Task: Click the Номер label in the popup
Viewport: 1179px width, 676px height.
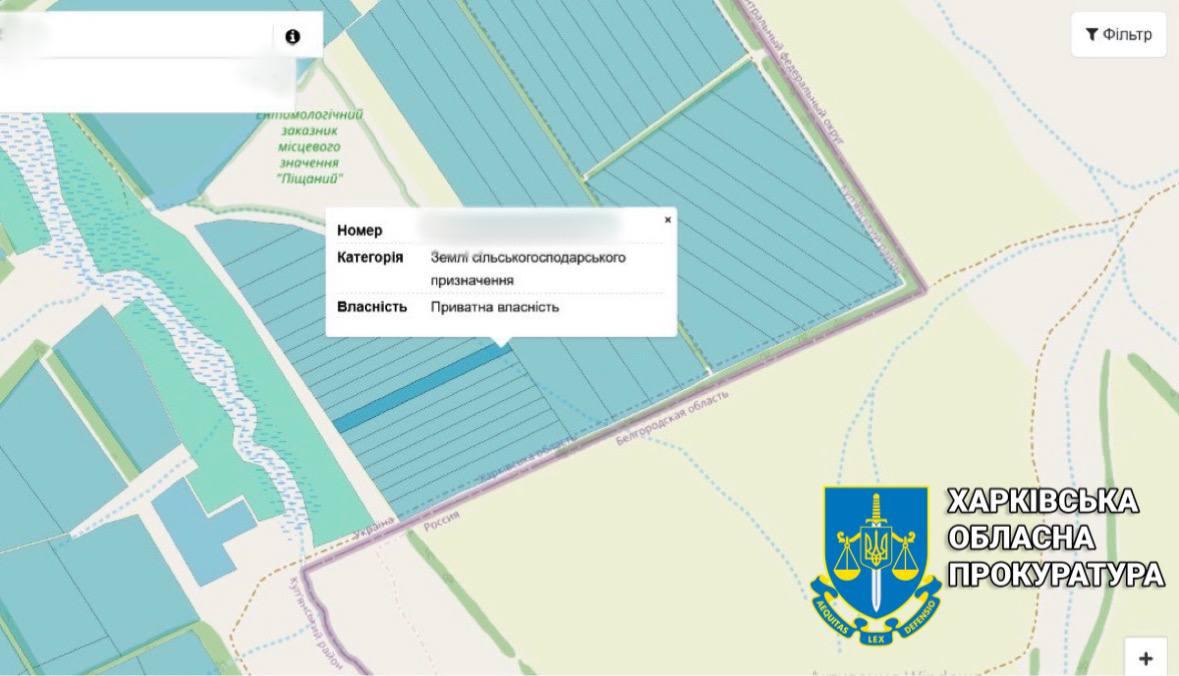Action: (359, 231)
